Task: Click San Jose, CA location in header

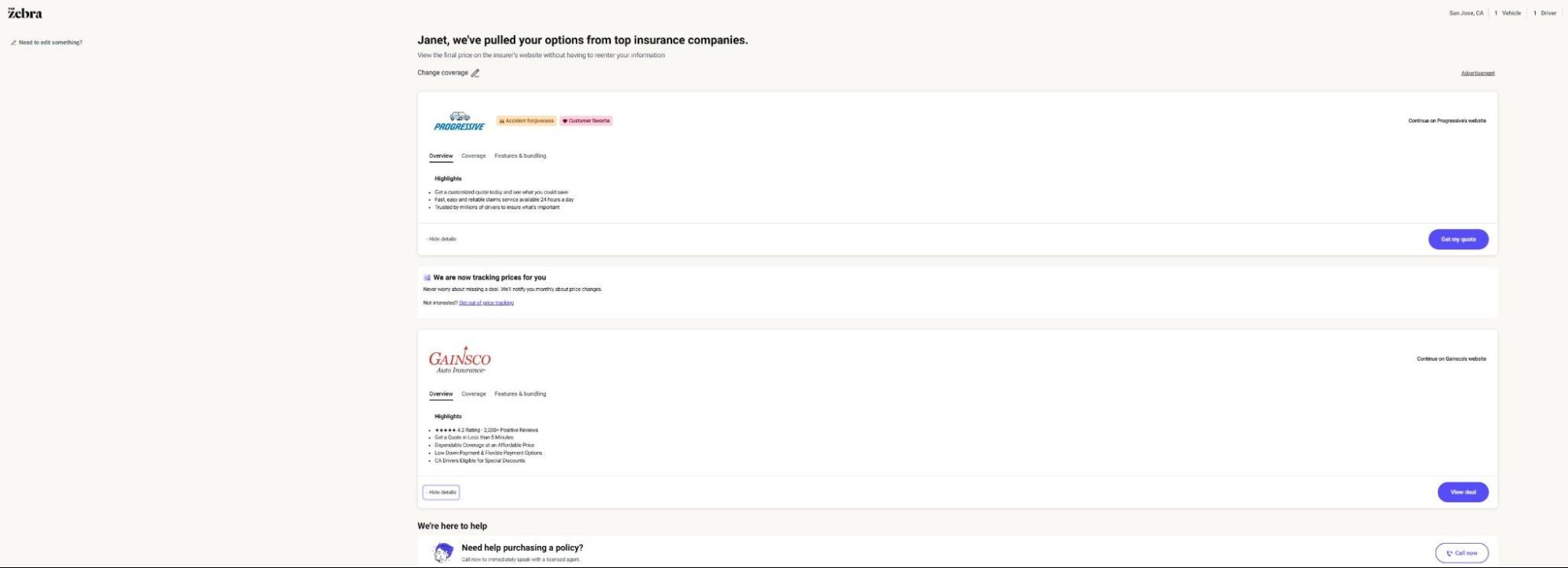Action: click(1466, 13)
